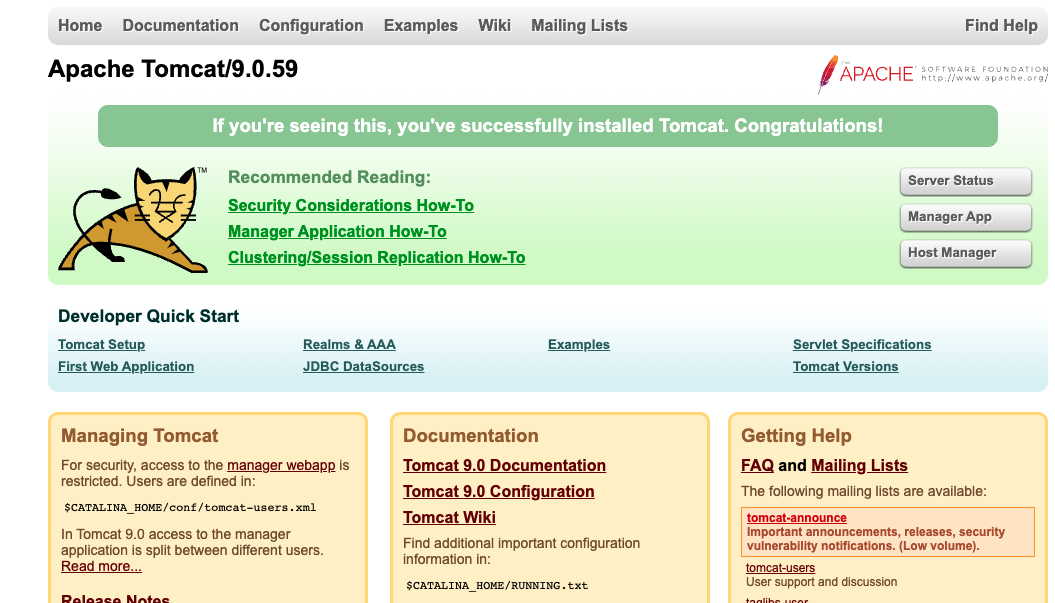Click the Server Status button
The height and width of the screenshot is (603, 1055).
coord(966,181)
